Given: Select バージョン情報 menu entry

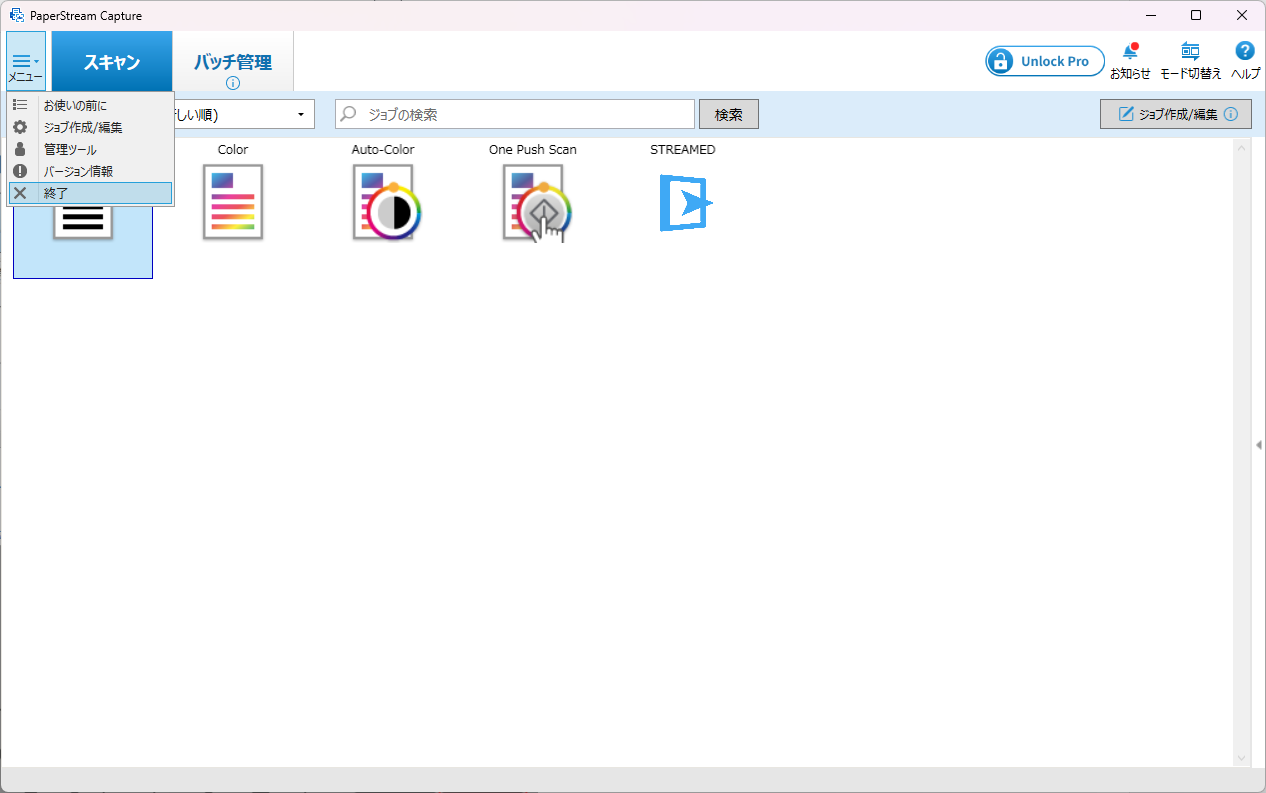Looking at the screenshot, I should (78, 171).
